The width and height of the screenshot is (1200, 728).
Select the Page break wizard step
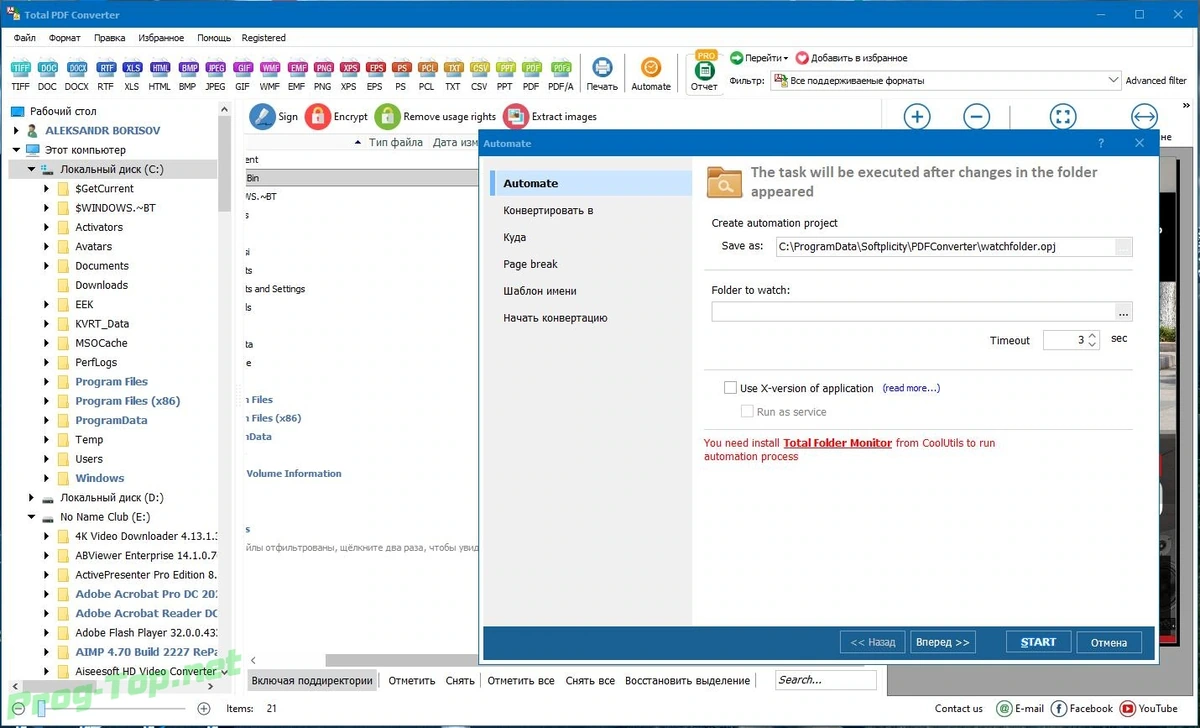531,264
